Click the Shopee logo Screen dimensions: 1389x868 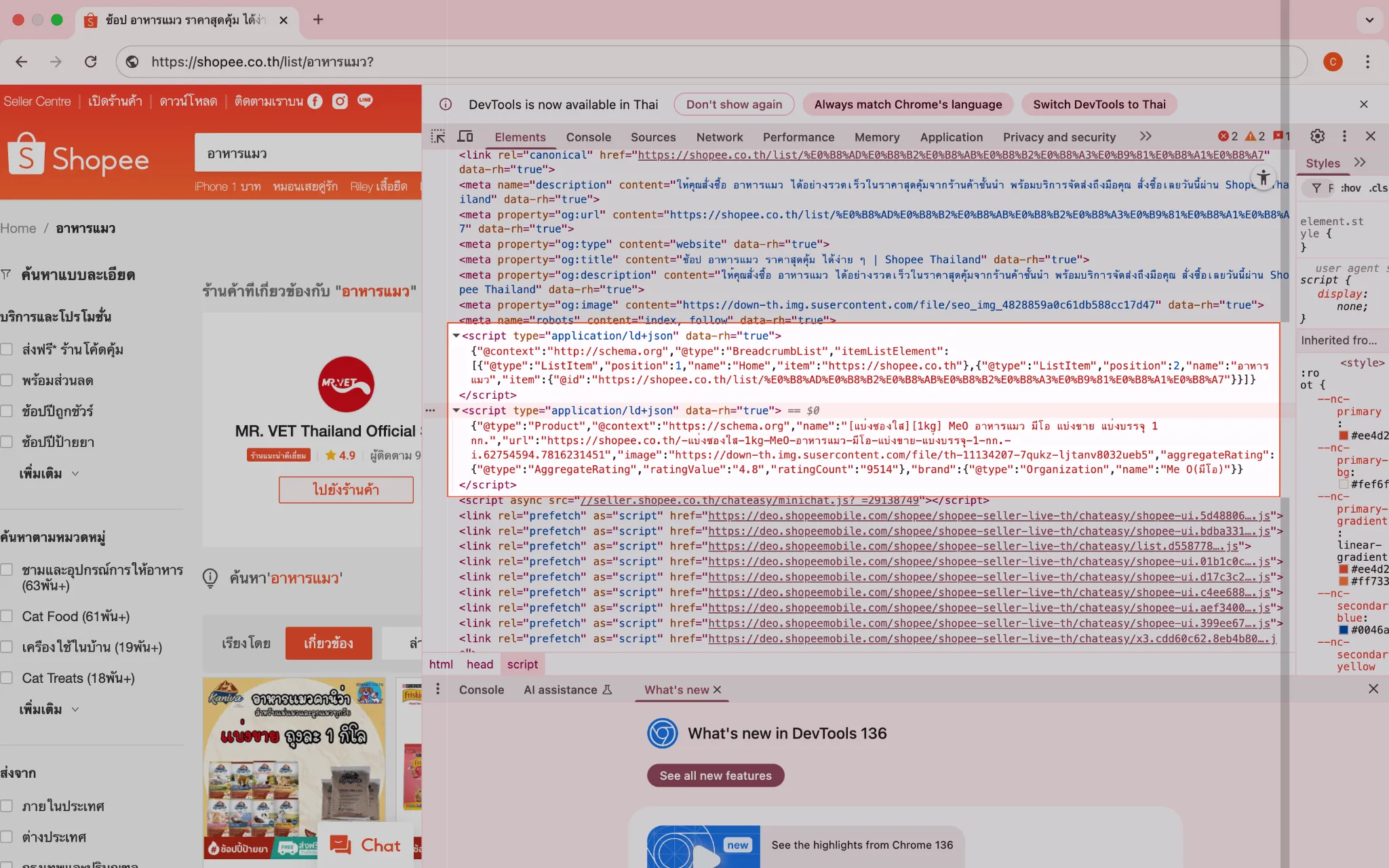79,155
